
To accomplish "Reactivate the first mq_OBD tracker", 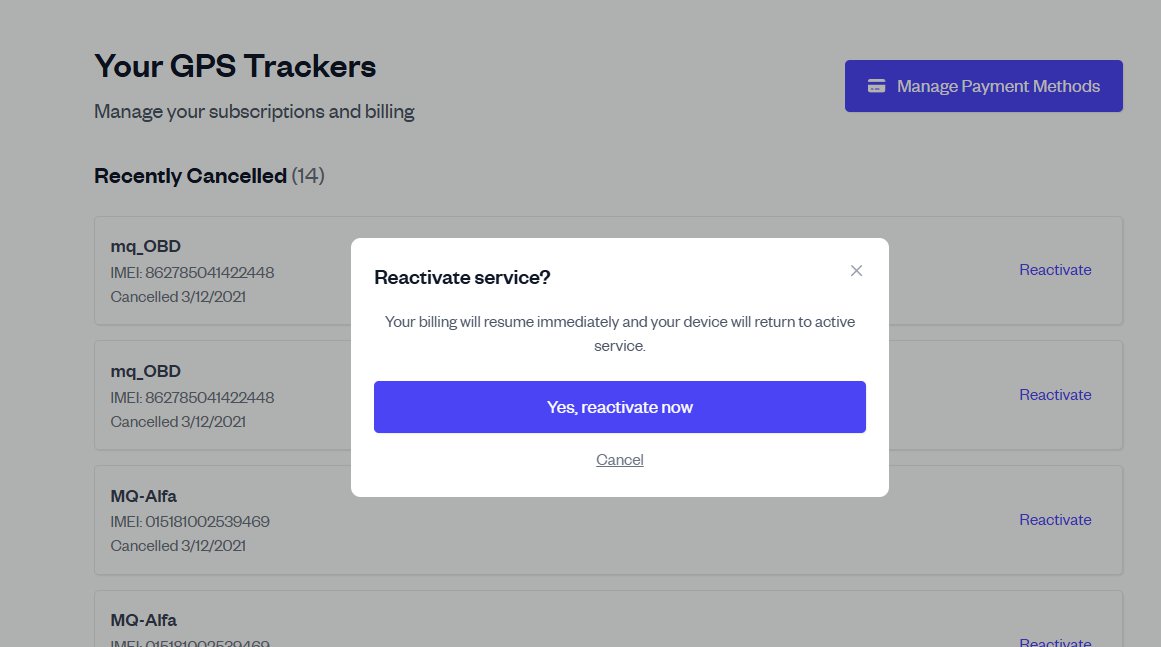I will [x=1055, y=270].
